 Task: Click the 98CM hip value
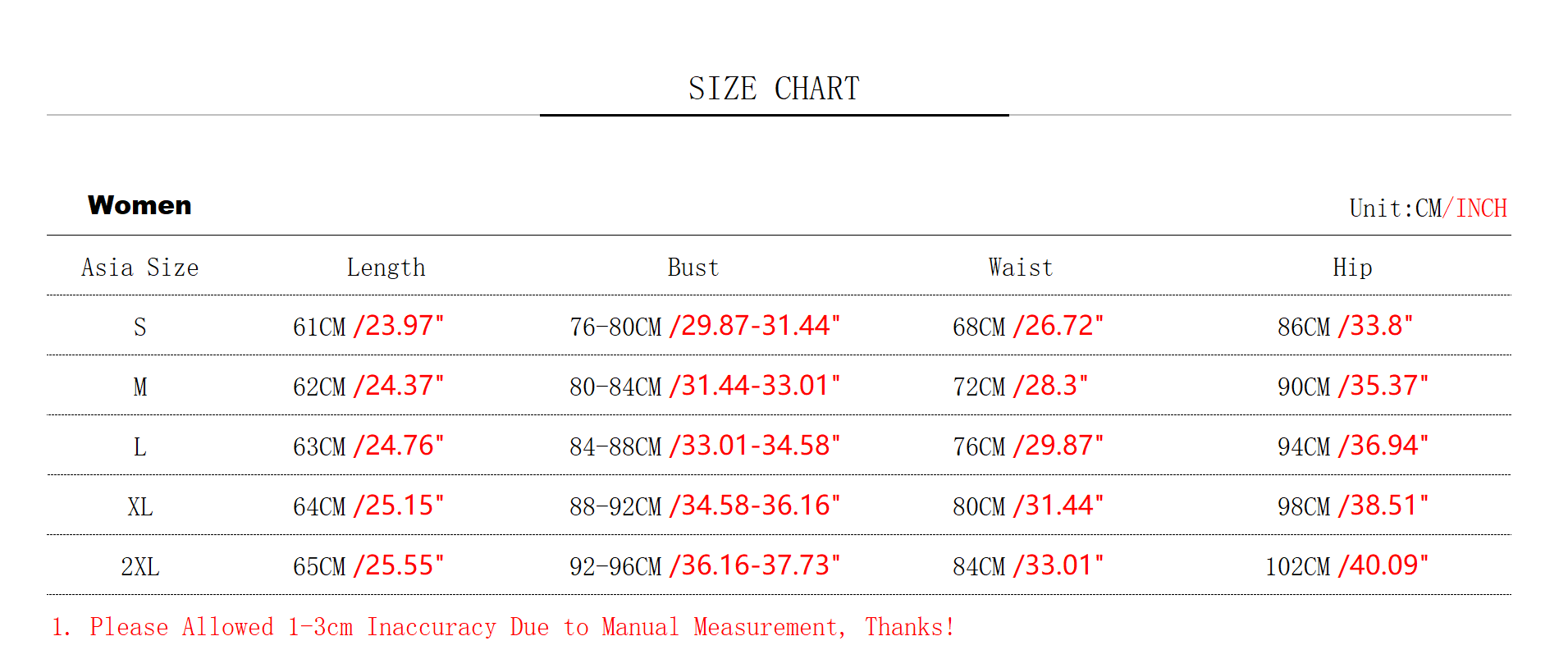point(1304,507)
